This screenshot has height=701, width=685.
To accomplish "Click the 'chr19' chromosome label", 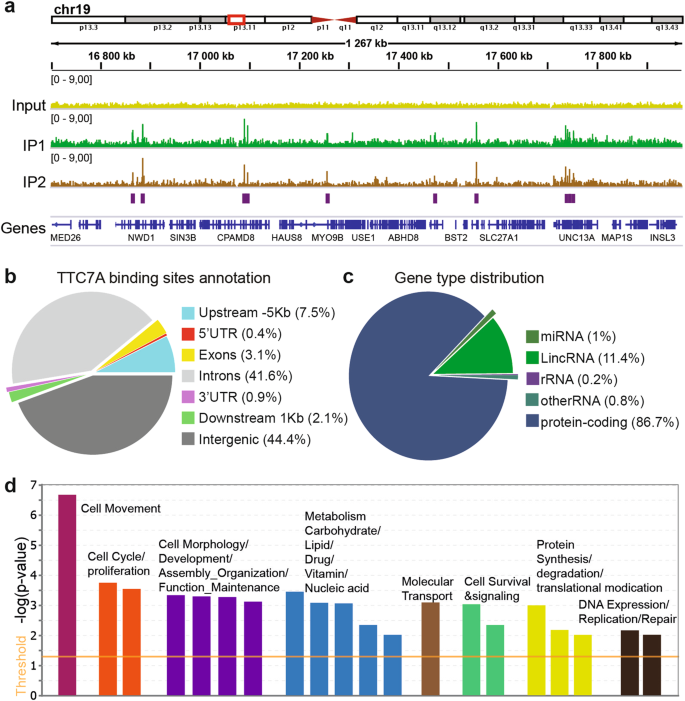I will [x=72, y=9].
